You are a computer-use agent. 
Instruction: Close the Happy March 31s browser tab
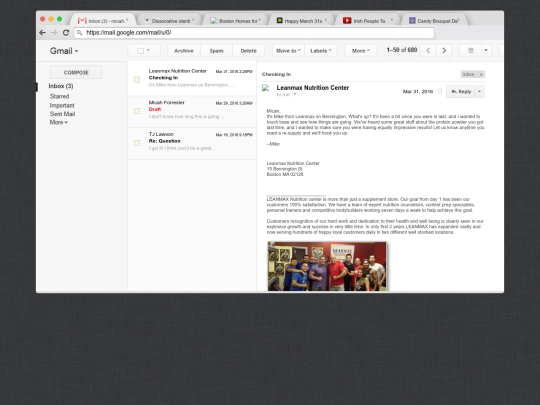pyautogui.click(x=326, y=20)
